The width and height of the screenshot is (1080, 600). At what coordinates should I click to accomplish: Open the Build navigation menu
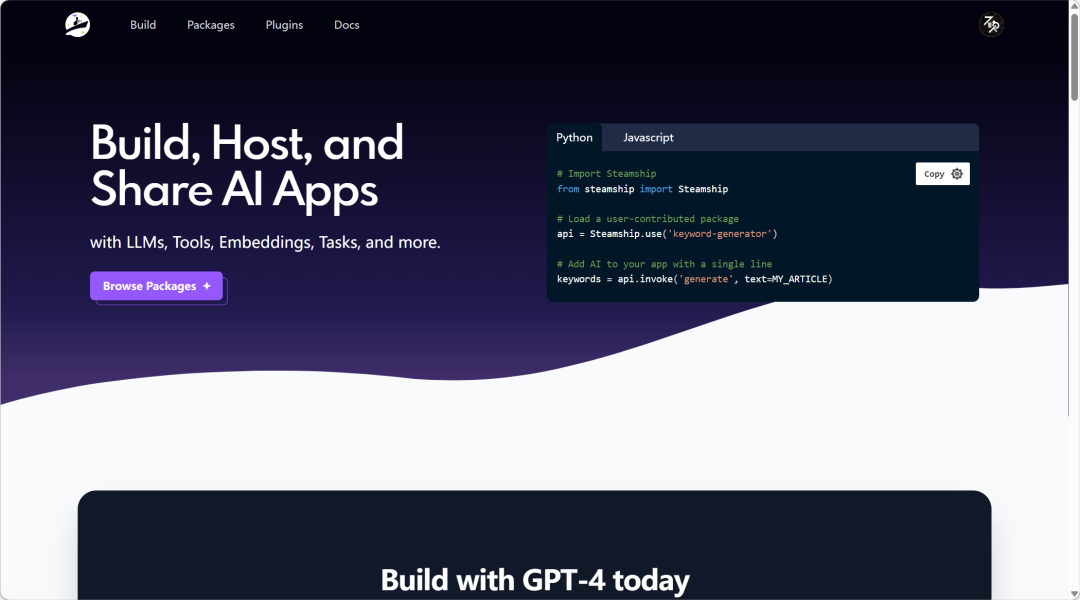coord(143,25)
